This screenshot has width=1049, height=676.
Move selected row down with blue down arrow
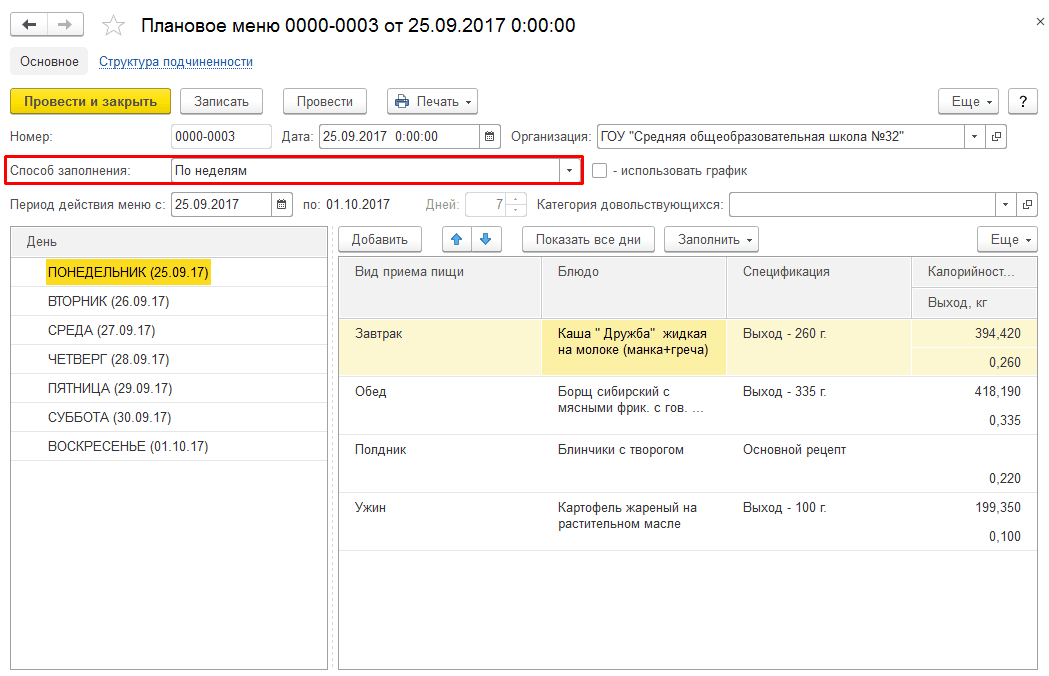pos(486,240)
